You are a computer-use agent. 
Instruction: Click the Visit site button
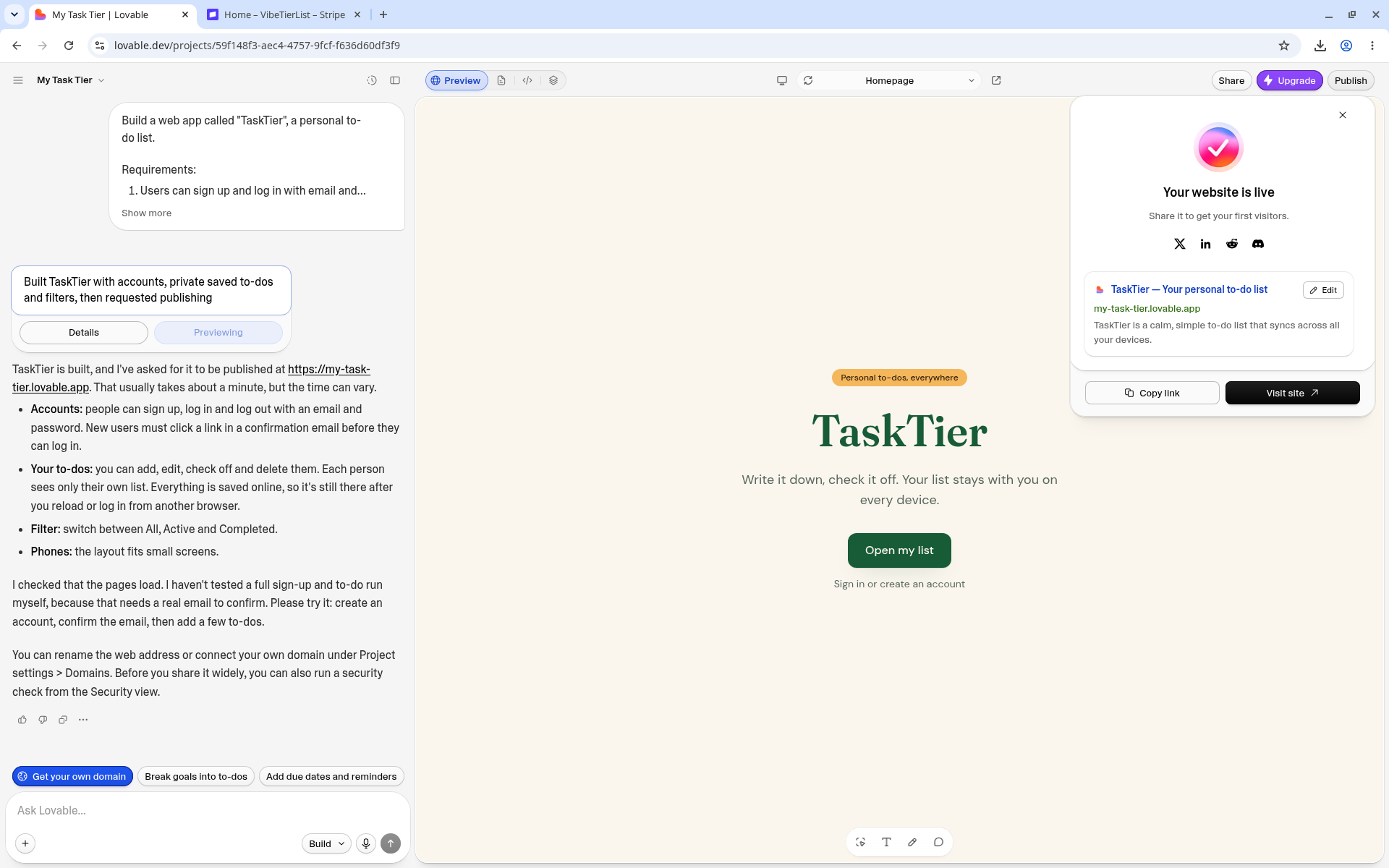pos(1293,393)
